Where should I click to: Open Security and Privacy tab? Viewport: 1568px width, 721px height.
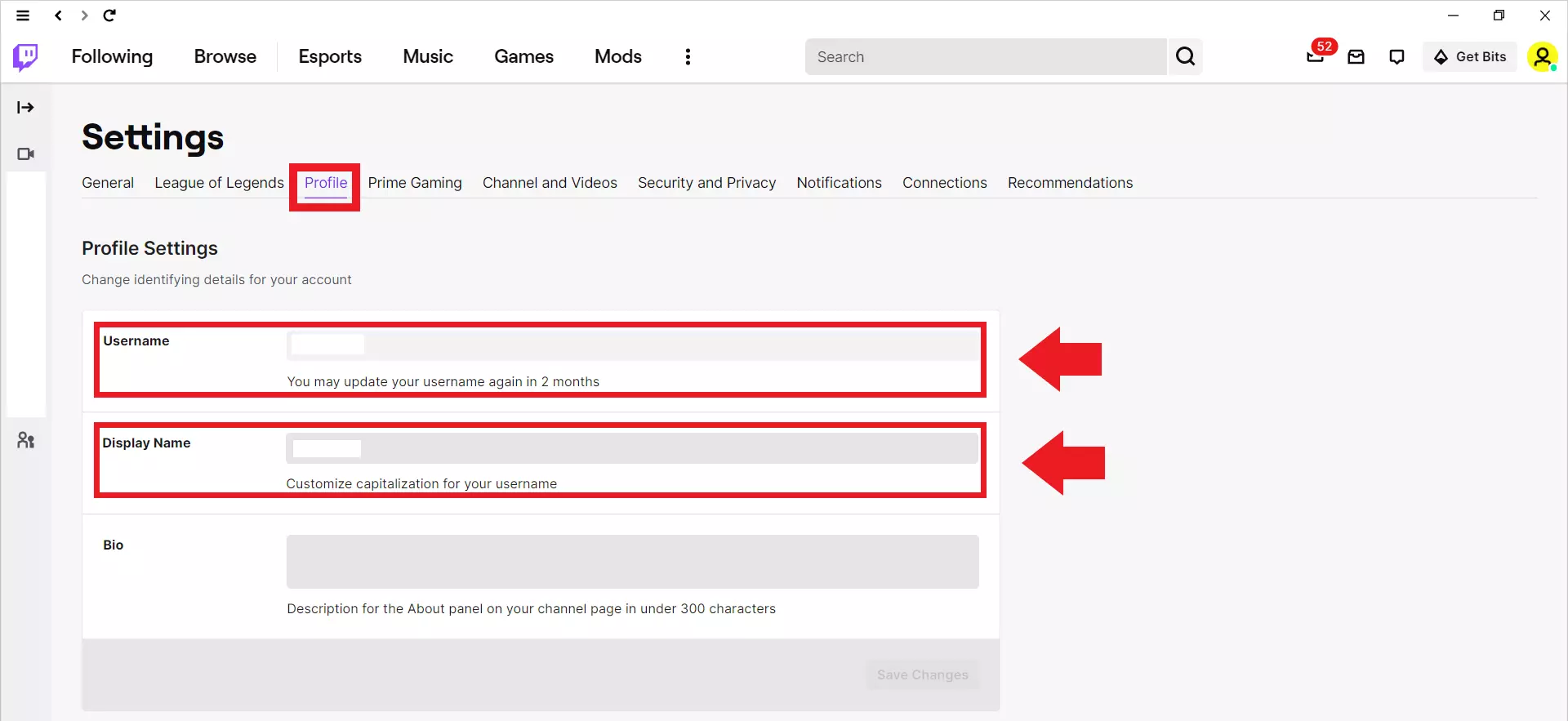(707, 183)
